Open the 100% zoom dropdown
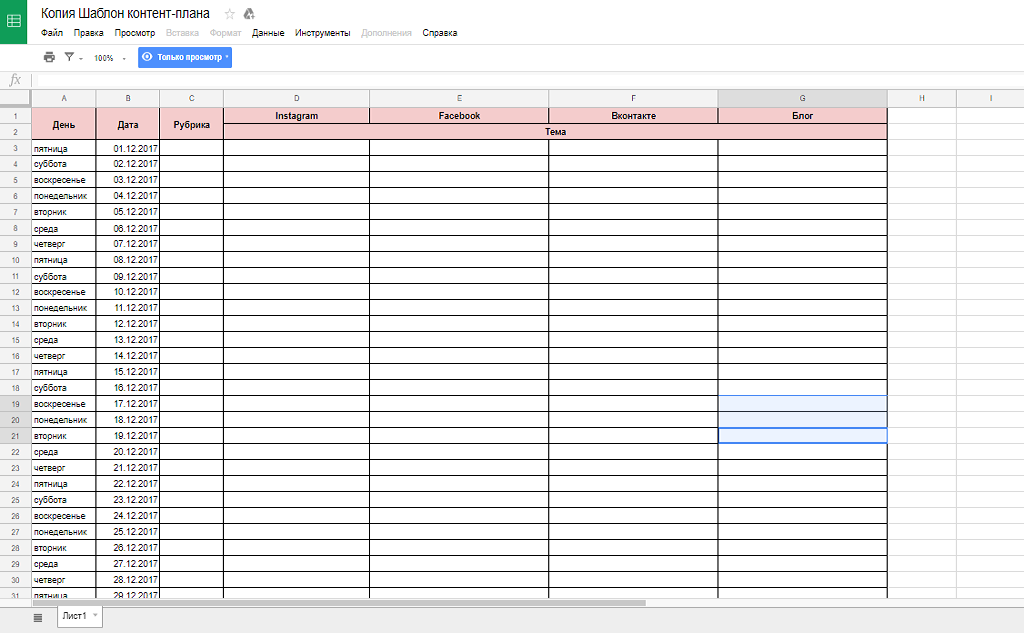Screen dimensions: 1024x633 109,58
